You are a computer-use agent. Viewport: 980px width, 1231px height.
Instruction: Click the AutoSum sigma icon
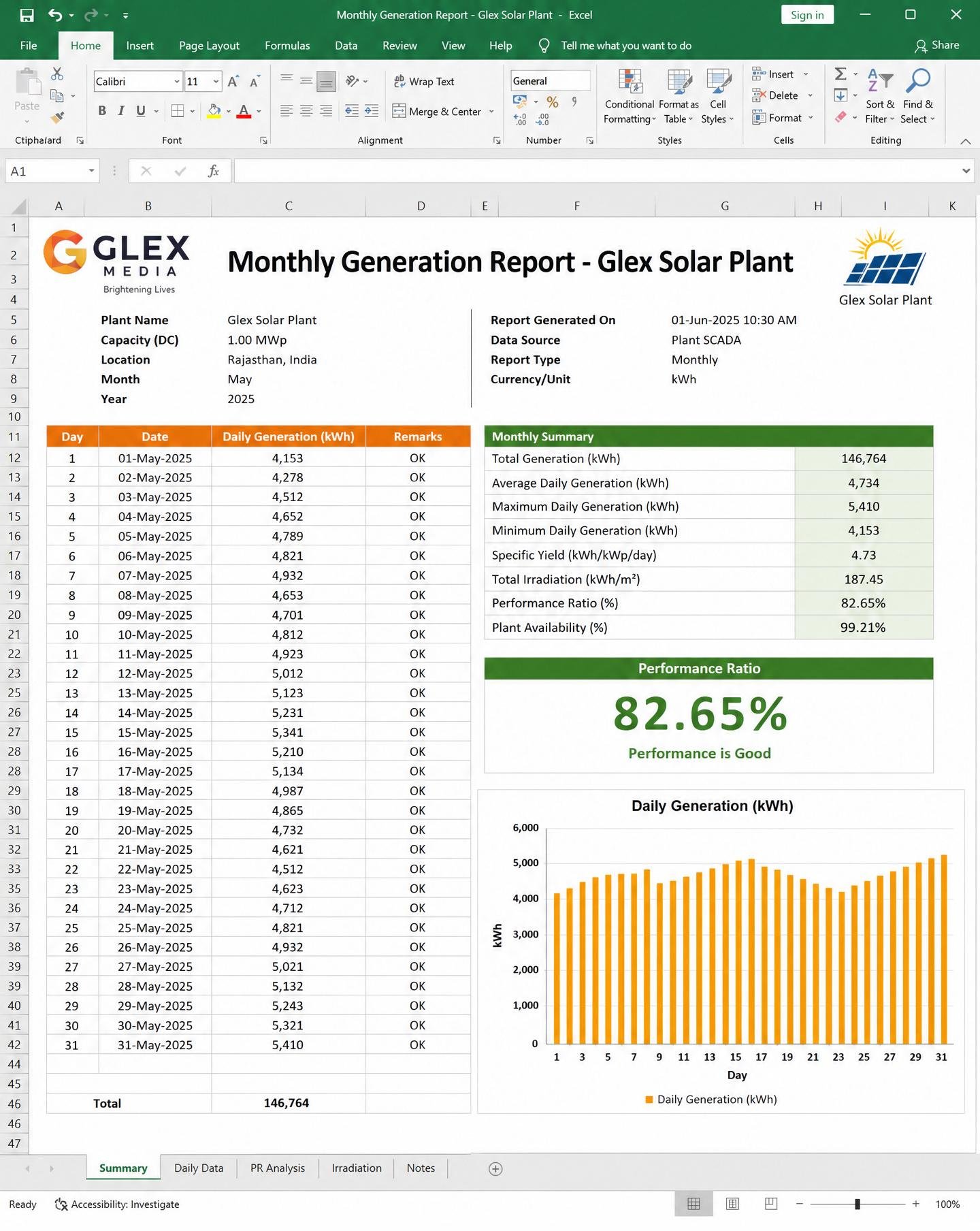click(x=840, y=74)
